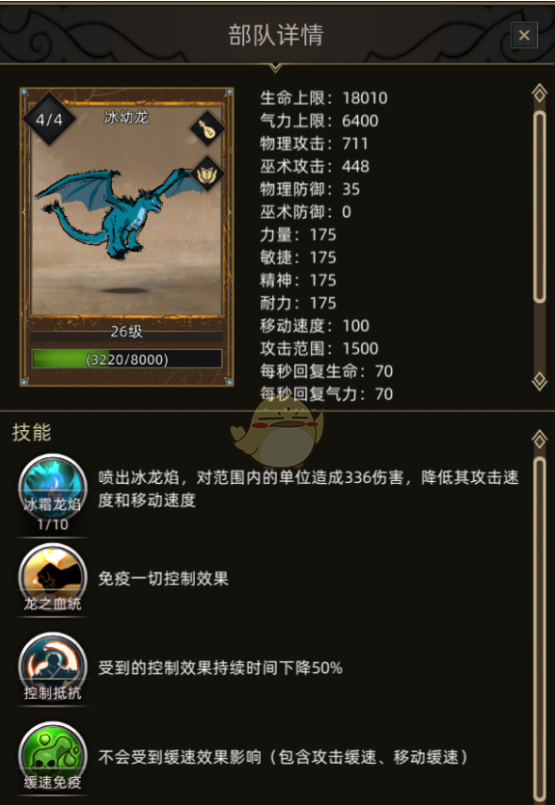Viewport: 555px width, 805px height.
Task: Click the 冰幼龙 dragon portrait
Action: pyautogui.click(x=127, y=209)
